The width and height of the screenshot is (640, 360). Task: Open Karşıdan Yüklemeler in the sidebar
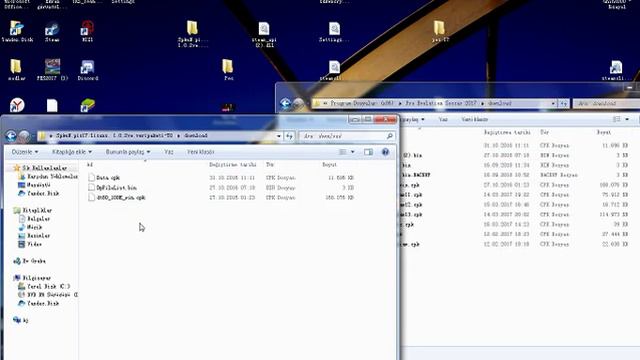click(x=48, y=176)
